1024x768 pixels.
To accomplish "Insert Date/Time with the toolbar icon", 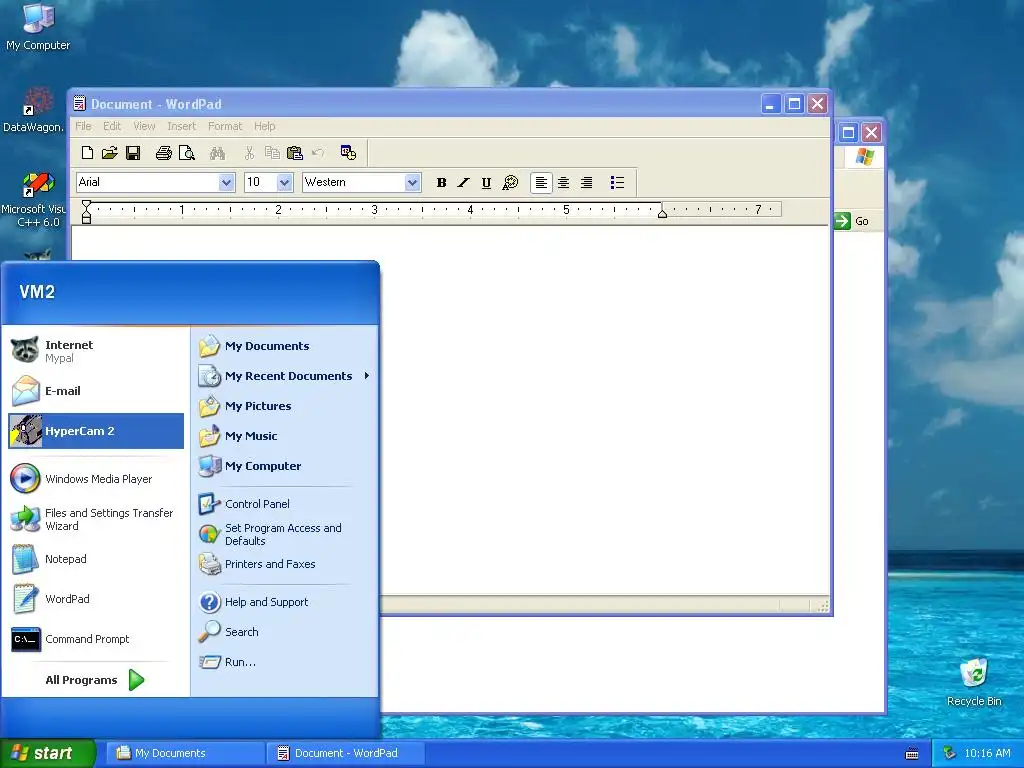I will (348, 153).
